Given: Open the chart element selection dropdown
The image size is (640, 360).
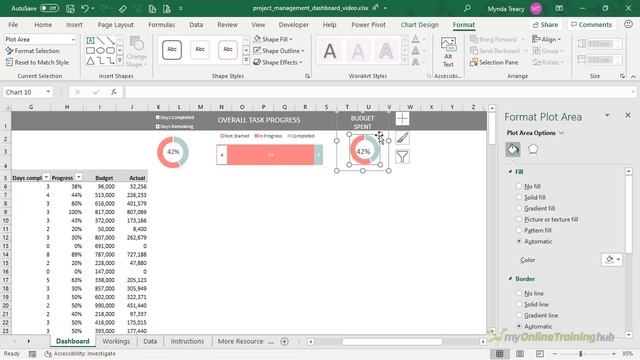Looking at the screenshot, I should [73, 40].
